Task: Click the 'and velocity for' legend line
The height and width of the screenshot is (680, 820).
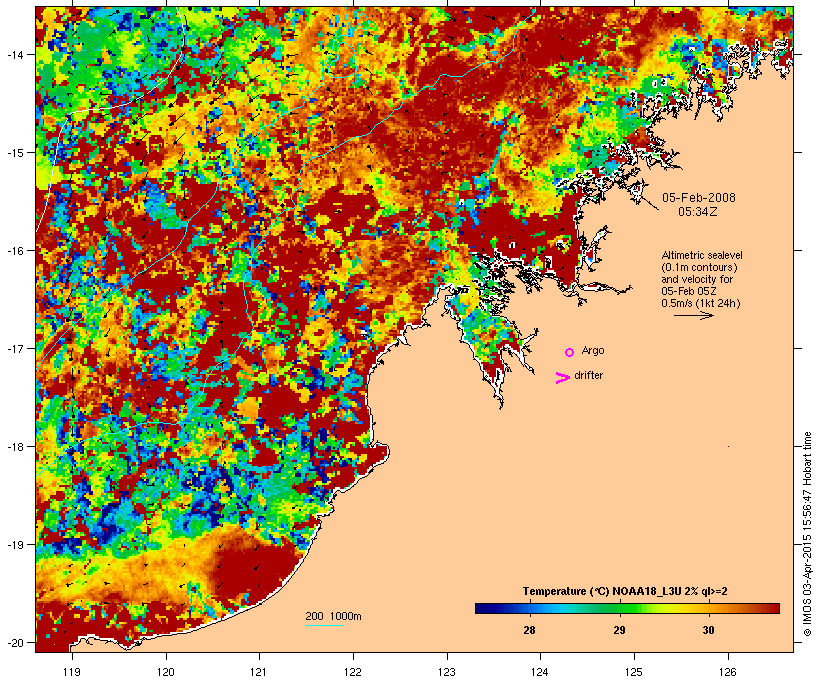Action: (697, 279)
